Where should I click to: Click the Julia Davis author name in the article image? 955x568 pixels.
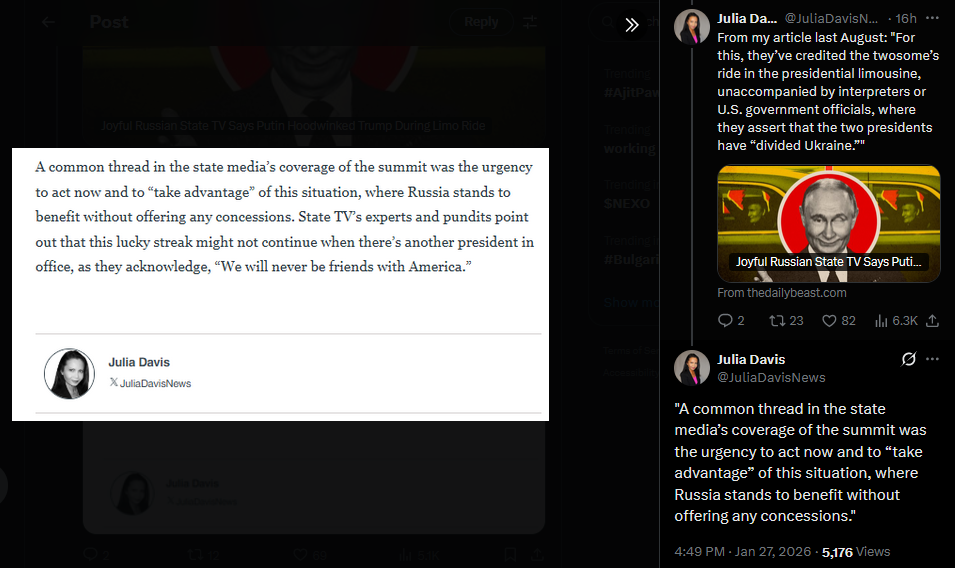coord(139,362)
